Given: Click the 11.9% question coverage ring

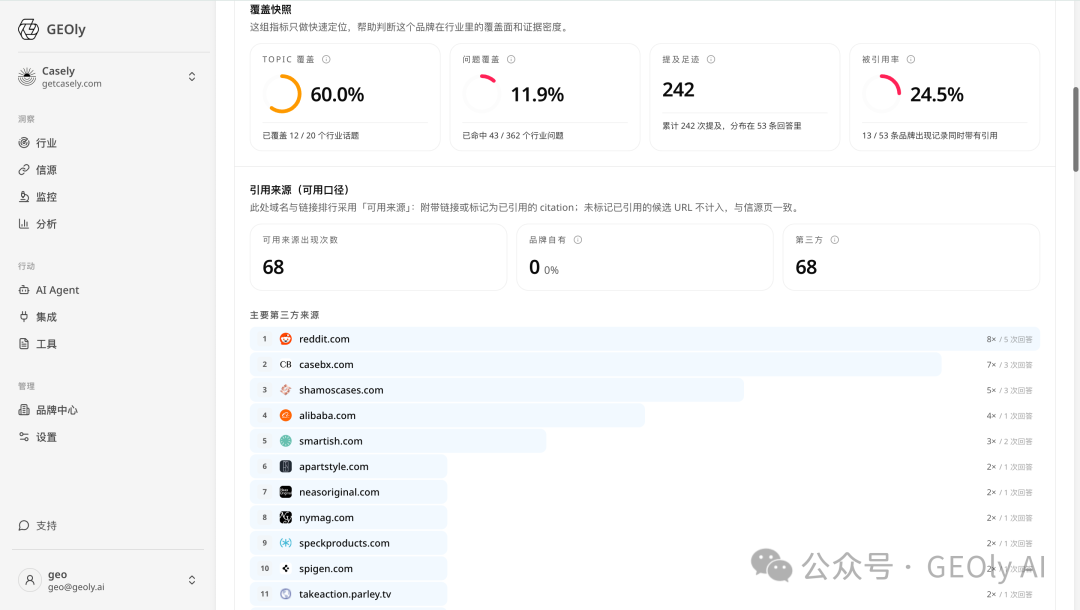Looking at the screenshot, I should [482, 94].
